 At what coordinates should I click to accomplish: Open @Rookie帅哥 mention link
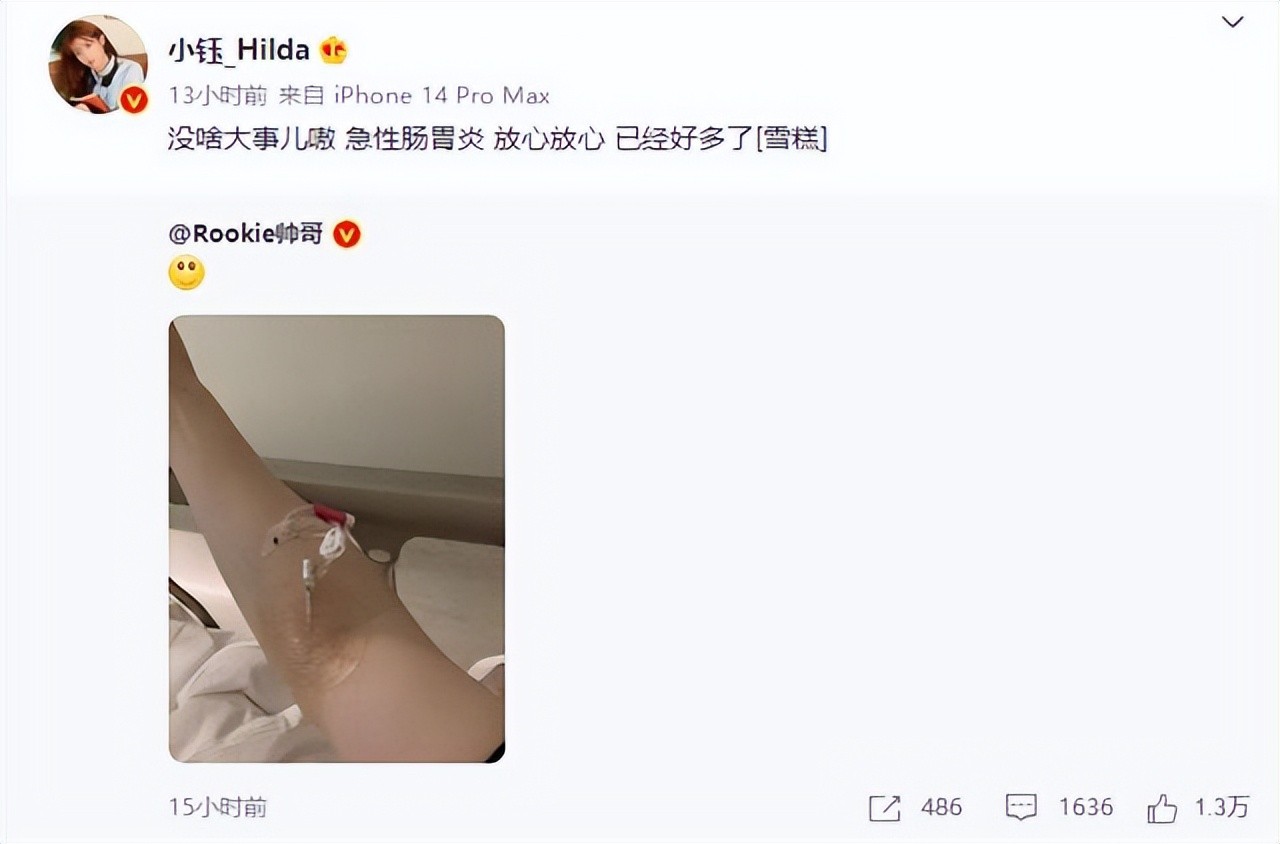click(x=245, y=234)
